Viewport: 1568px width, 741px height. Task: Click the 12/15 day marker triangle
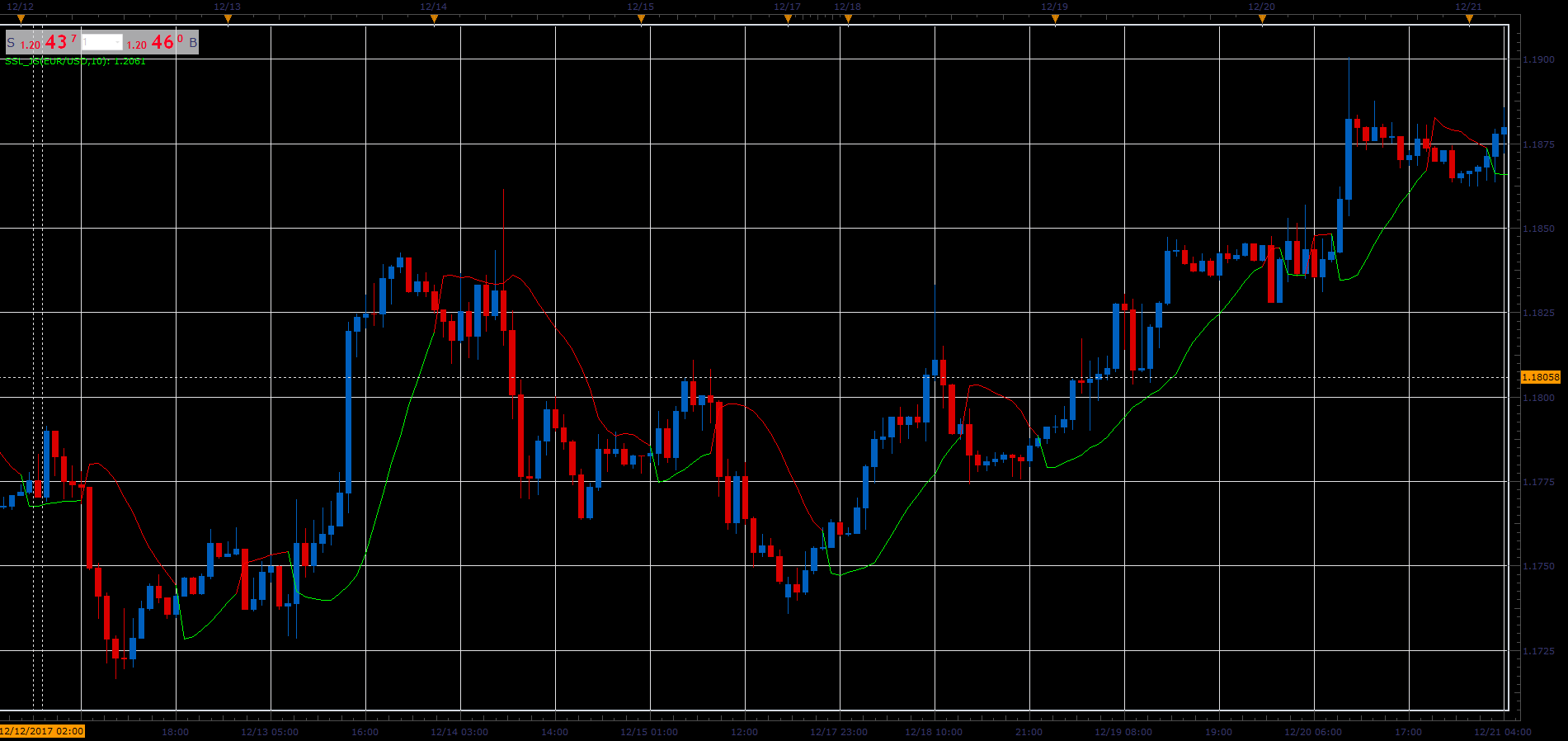641,19
